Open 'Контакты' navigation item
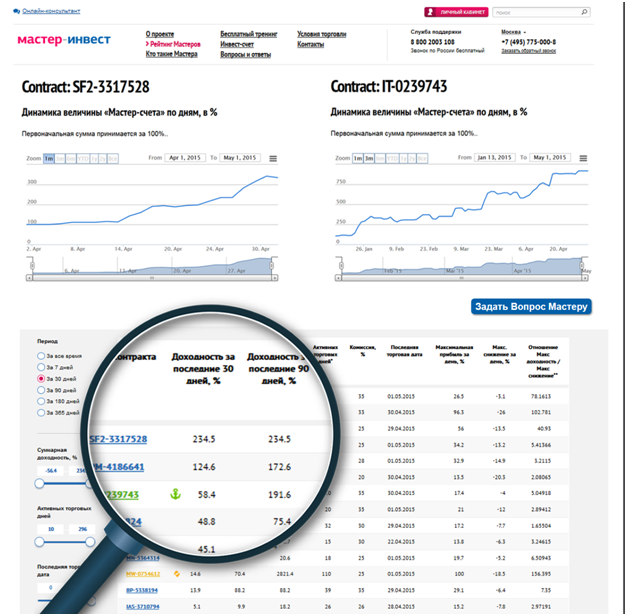 point(310,44)
